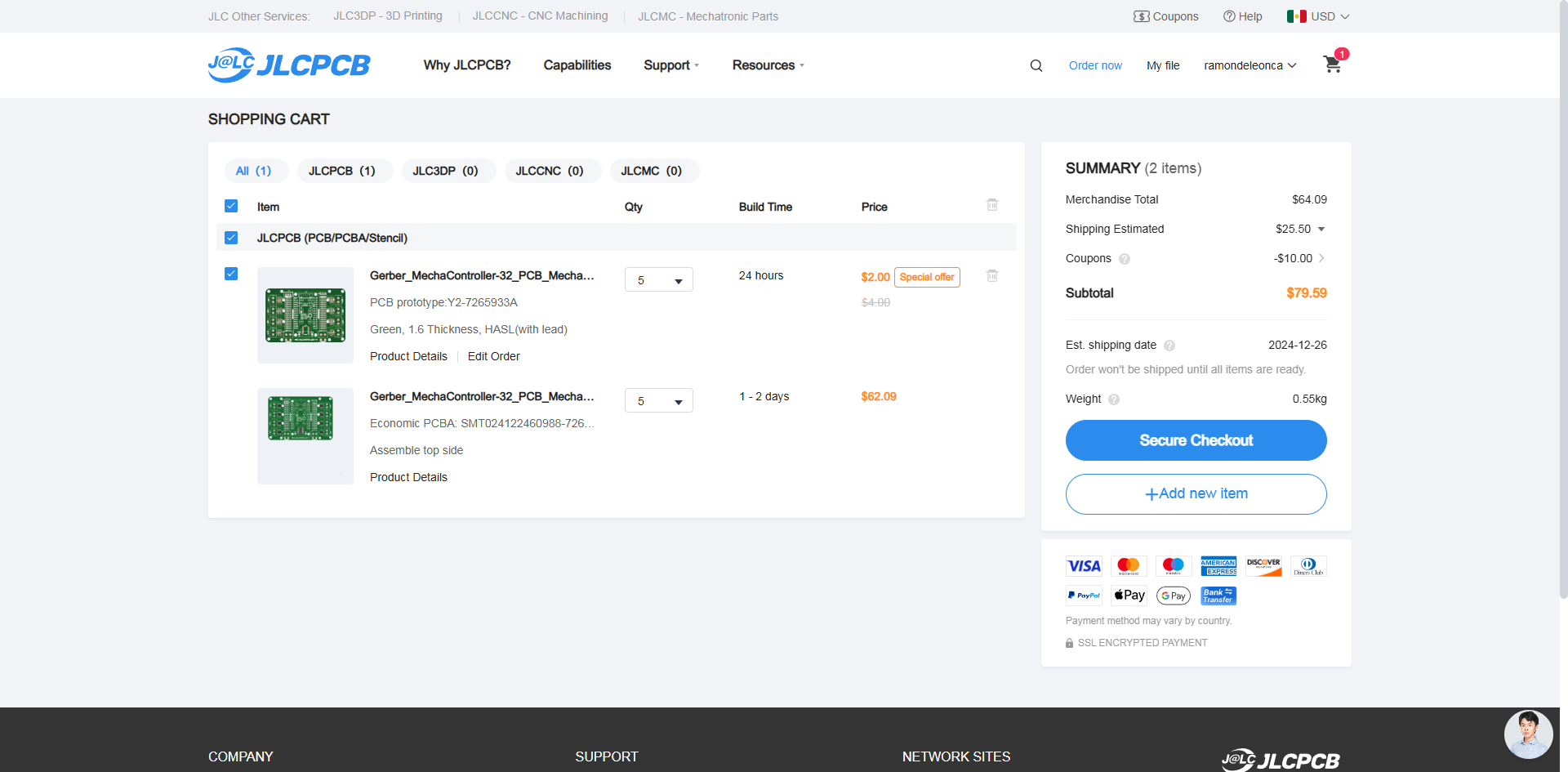The height and width of the screenshot is (772, 1568).
Task: Click the footer JLCPCB logo
Action: point(1281,760)
